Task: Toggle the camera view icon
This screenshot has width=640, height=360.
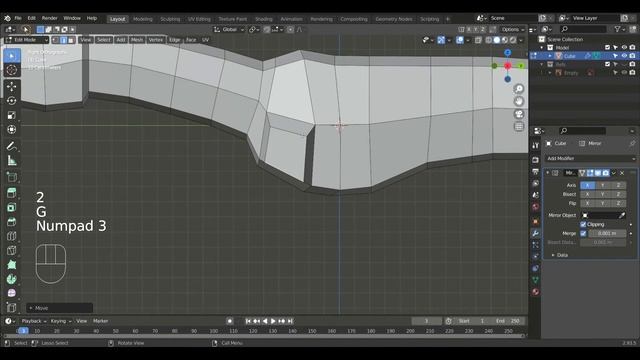Action: (519, 114)
